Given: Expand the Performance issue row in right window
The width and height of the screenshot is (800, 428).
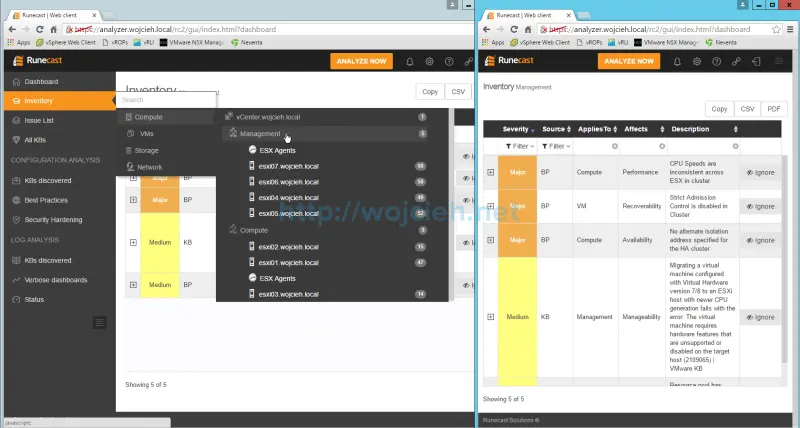Looking at the screenshot, I should click(x=490, y=172).
